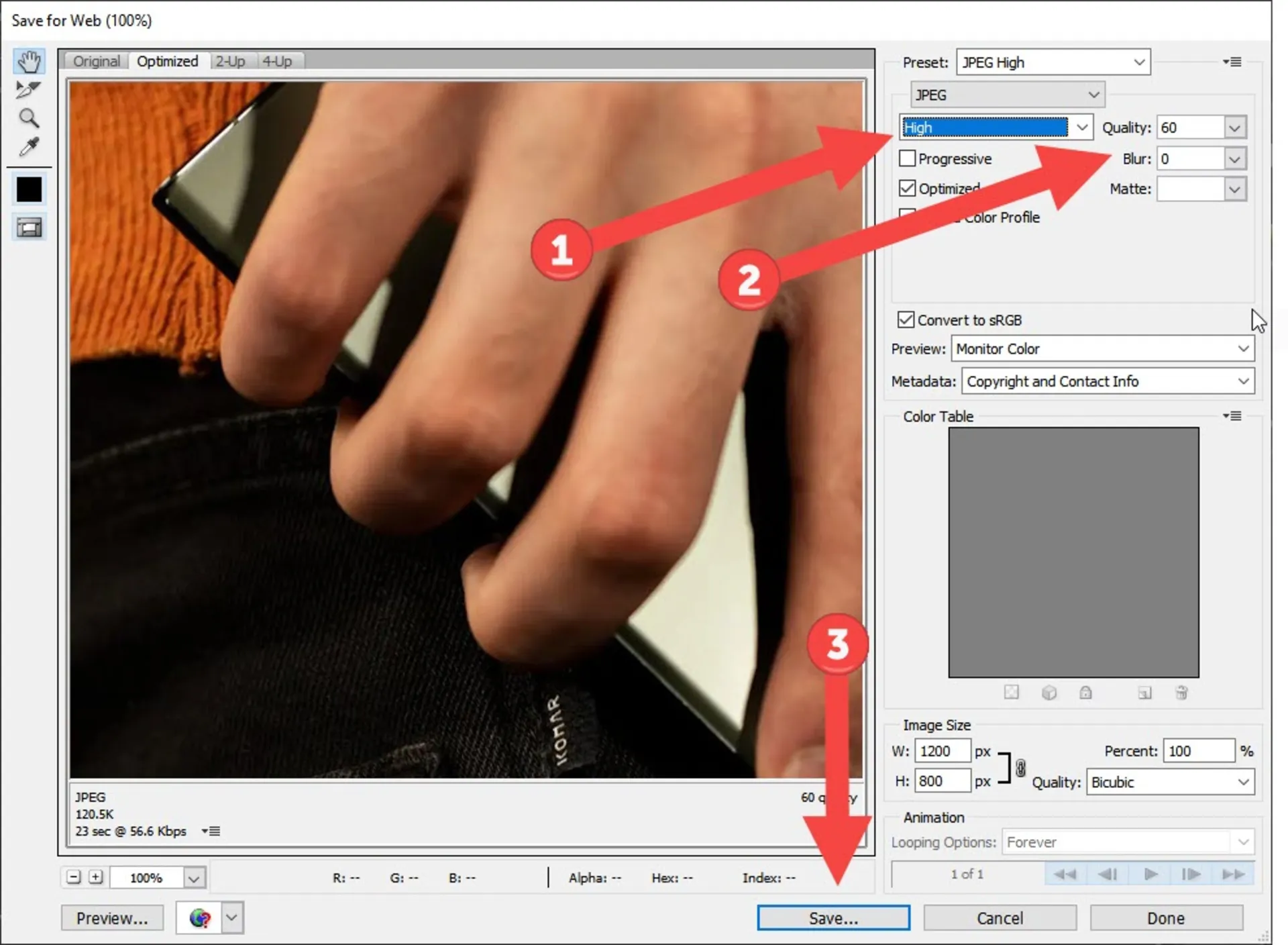The width and height of the screenshot is (1288, 945).
Task: Click the Cancel button
Action: 1000,917
